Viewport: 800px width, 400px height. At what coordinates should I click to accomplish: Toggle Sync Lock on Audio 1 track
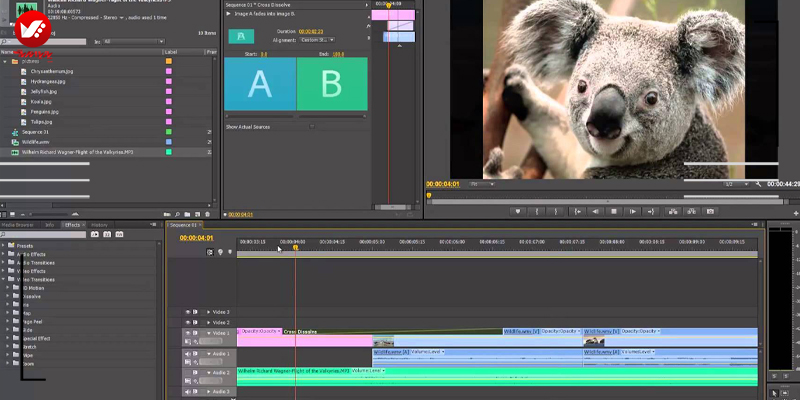point(195,354)
